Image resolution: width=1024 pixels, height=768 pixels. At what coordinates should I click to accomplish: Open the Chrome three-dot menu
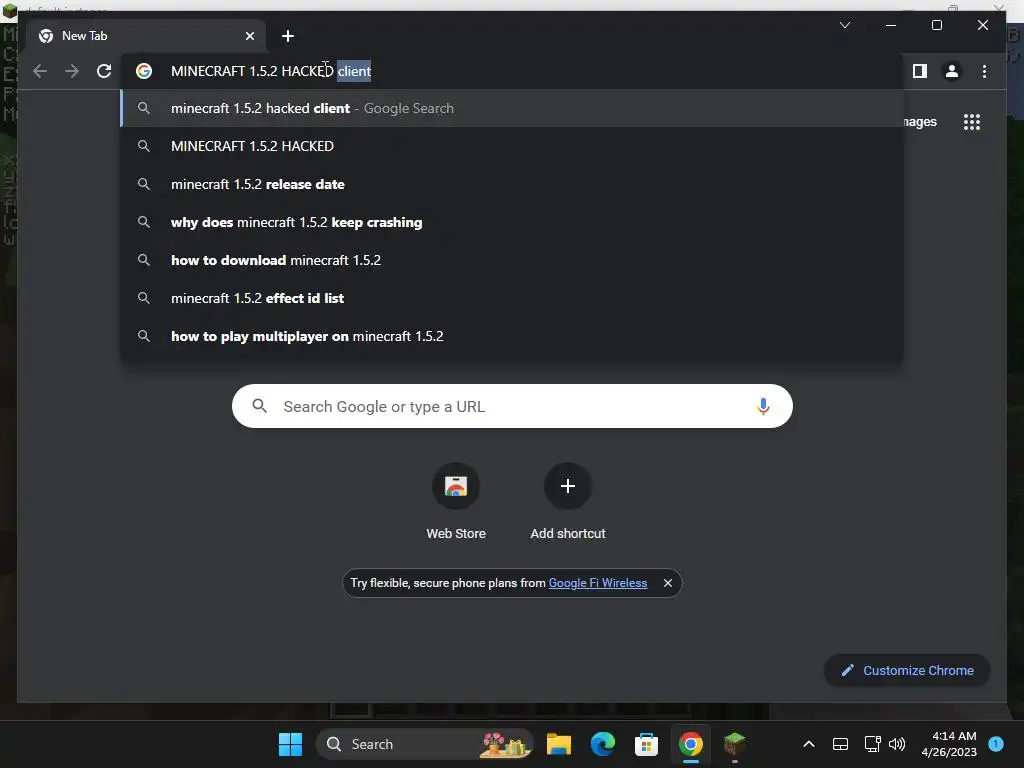[x=984, y=71]
